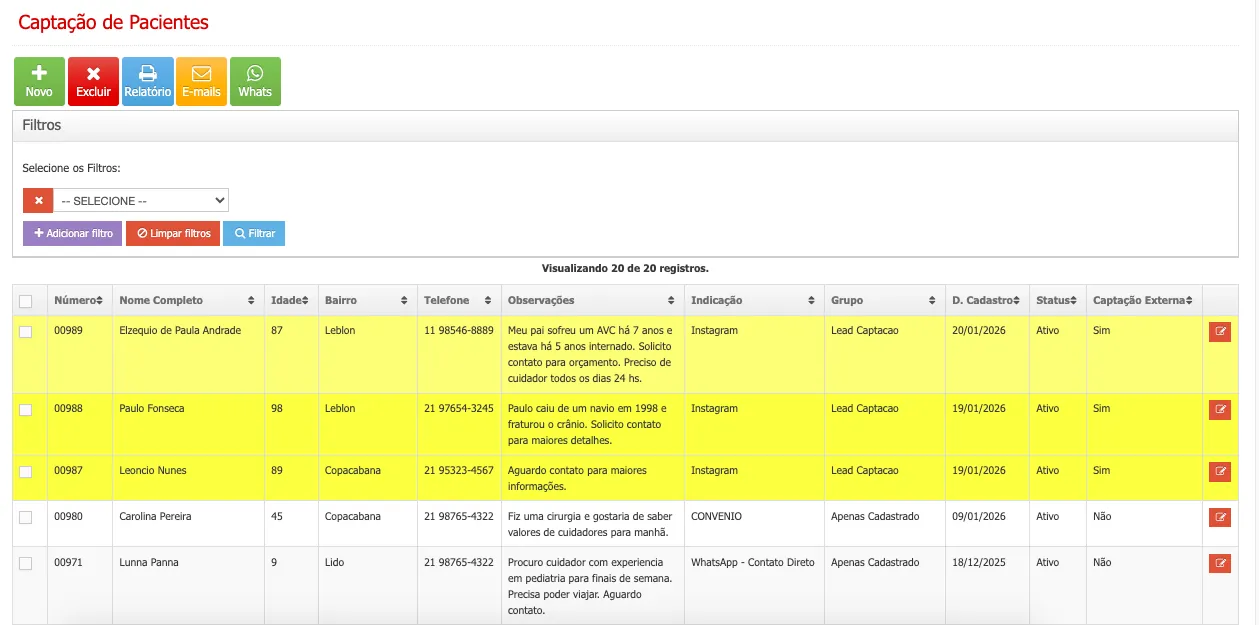Open the Relatório print button
Viewport: 1259px width, 625px height.
pos(147,81)
